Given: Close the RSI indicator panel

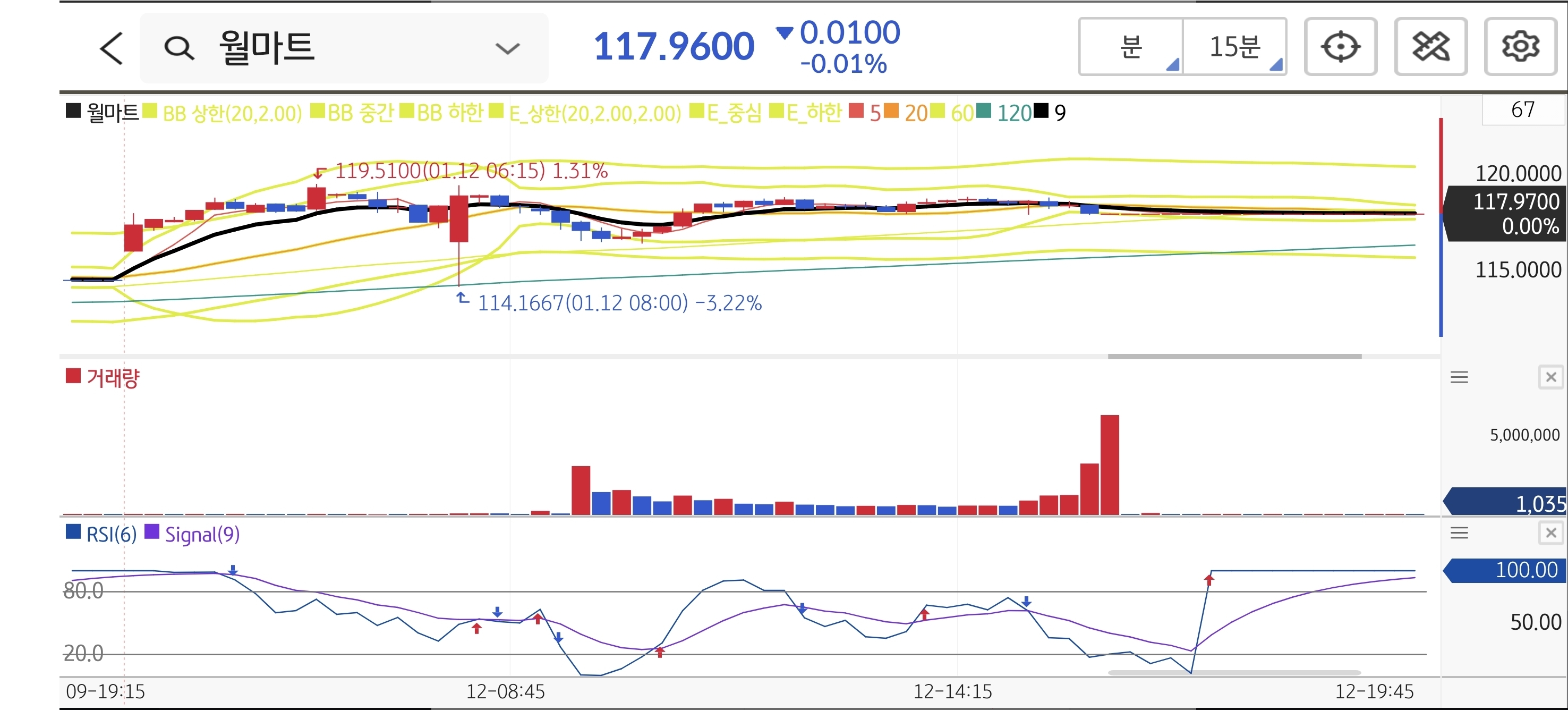Looking at the screenshot, I should click(1550, 534).
